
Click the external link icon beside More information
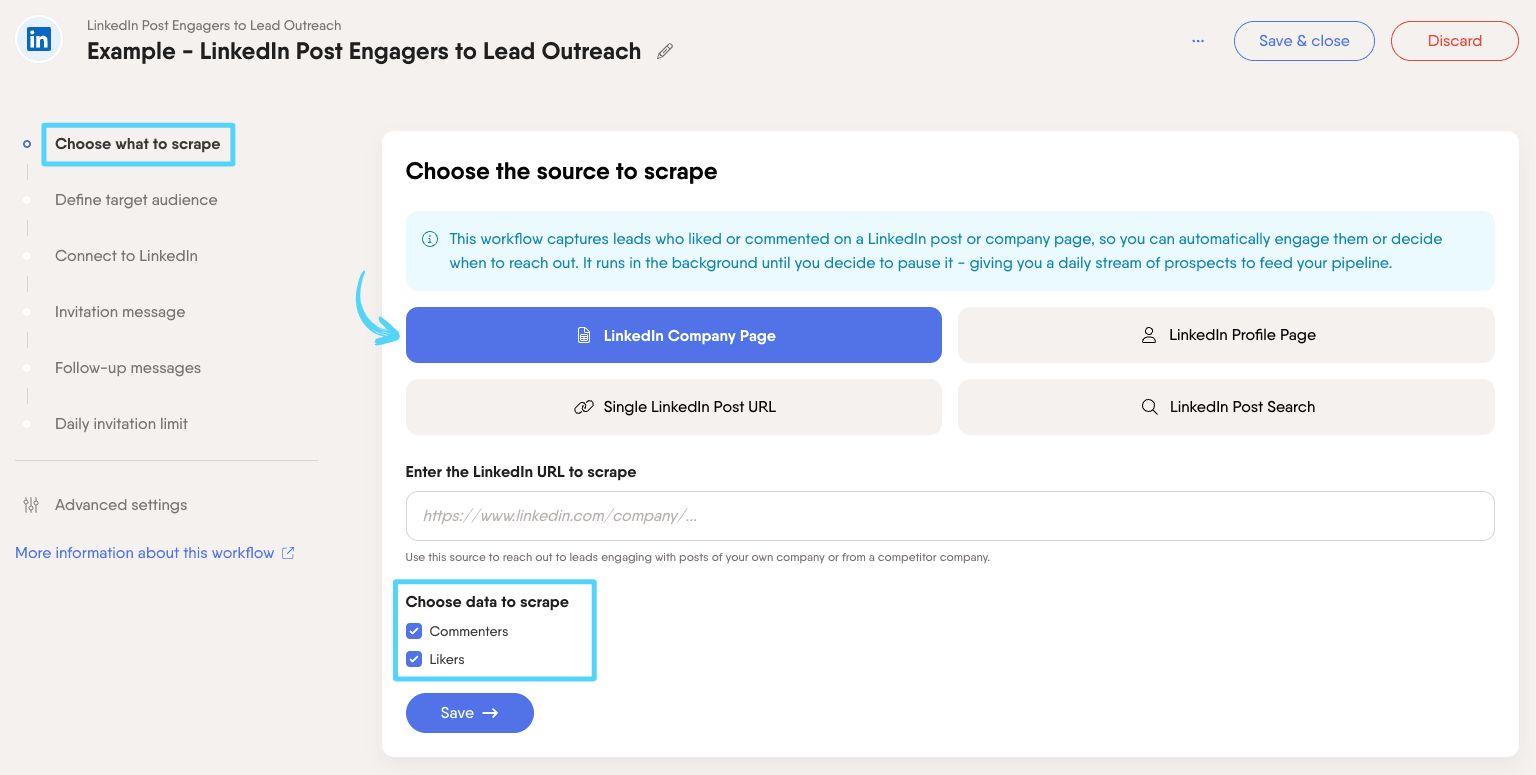pos(288,553)
